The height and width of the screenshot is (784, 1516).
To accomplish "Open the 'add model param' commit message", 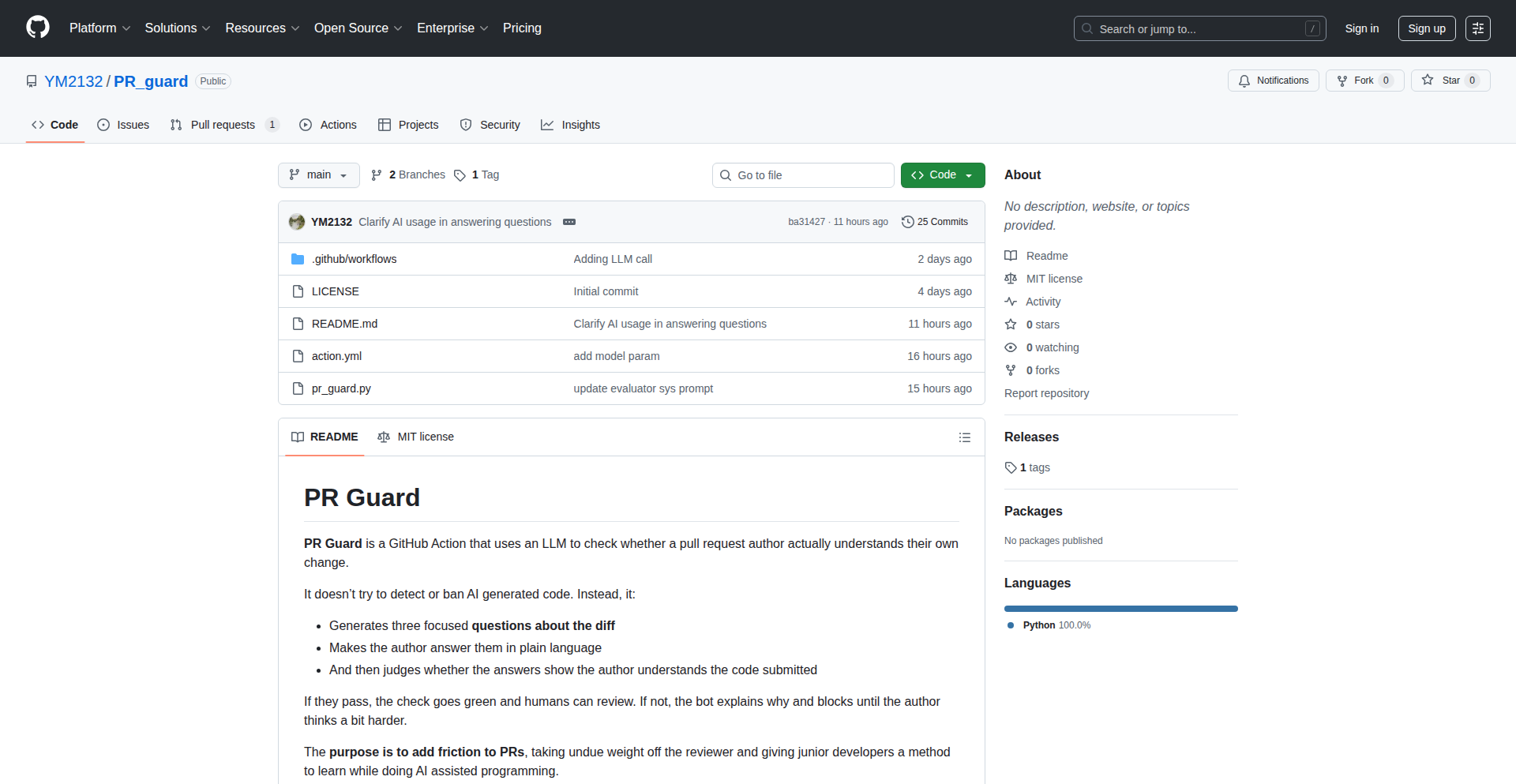I will coord(617,356).
